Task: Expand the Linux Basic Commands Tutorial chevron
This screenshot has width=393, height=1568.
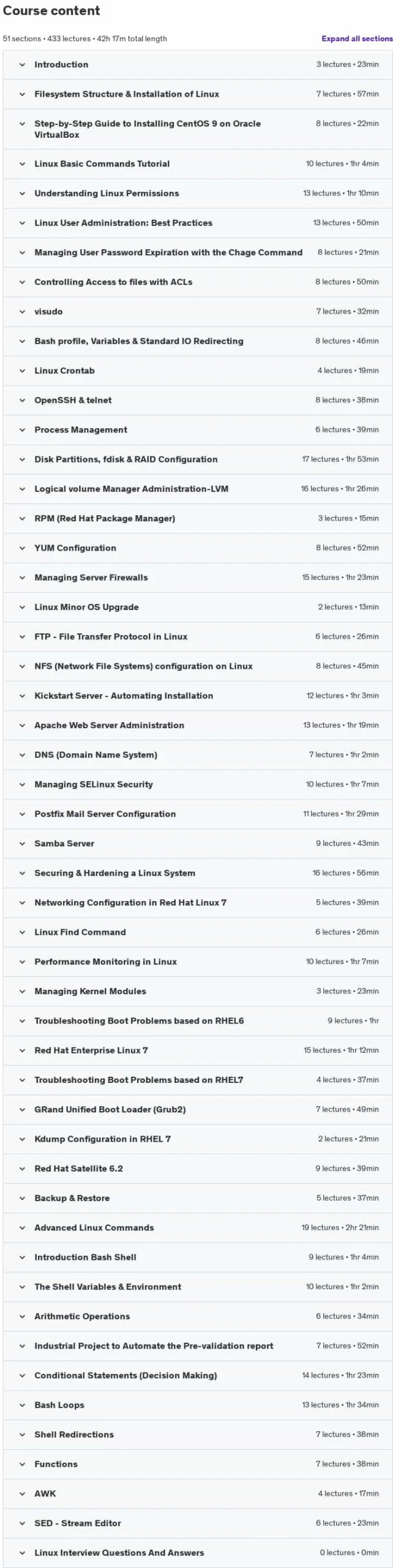Action: 22,164
